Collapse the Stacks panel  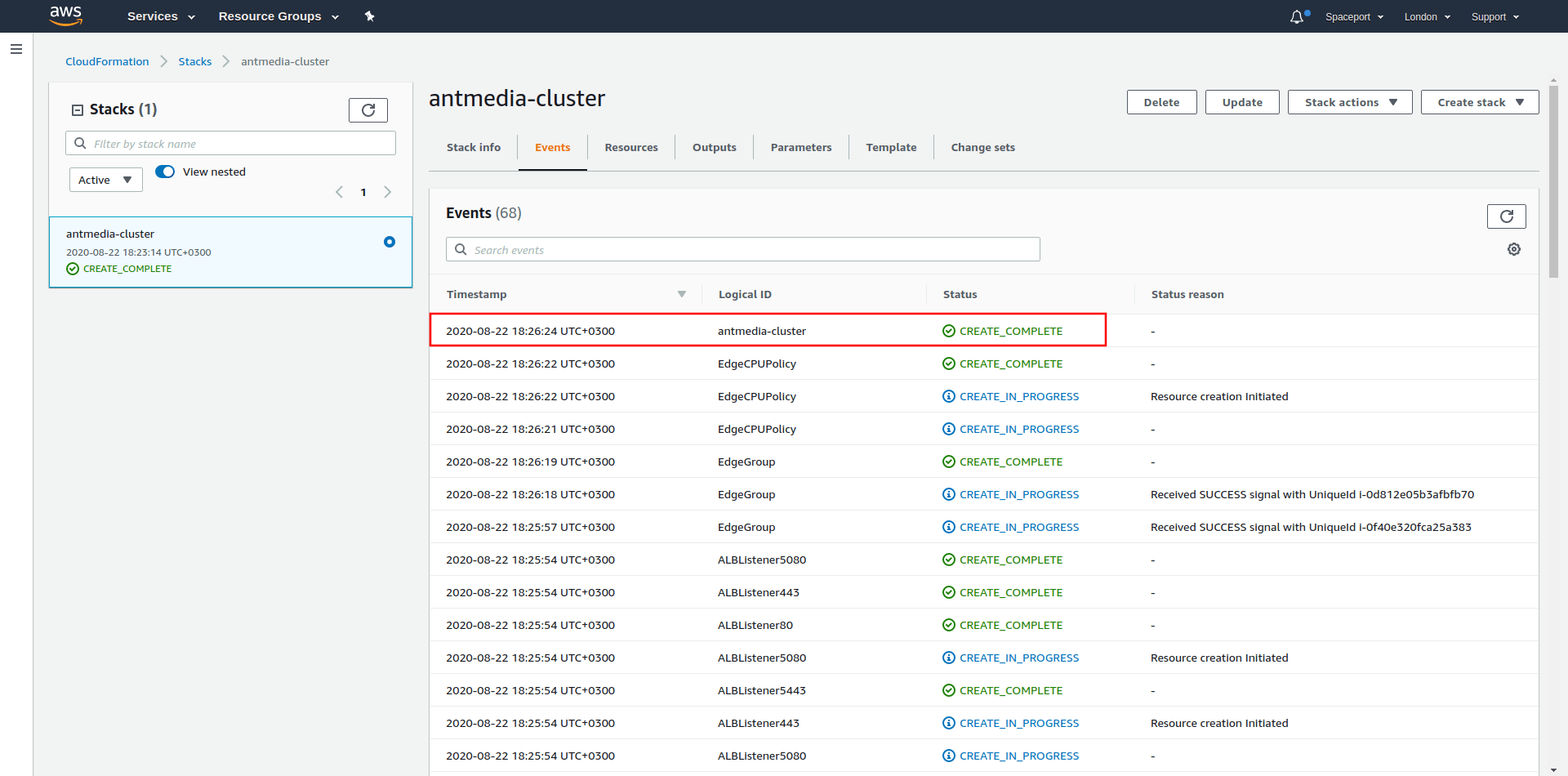tap(78, 109)
